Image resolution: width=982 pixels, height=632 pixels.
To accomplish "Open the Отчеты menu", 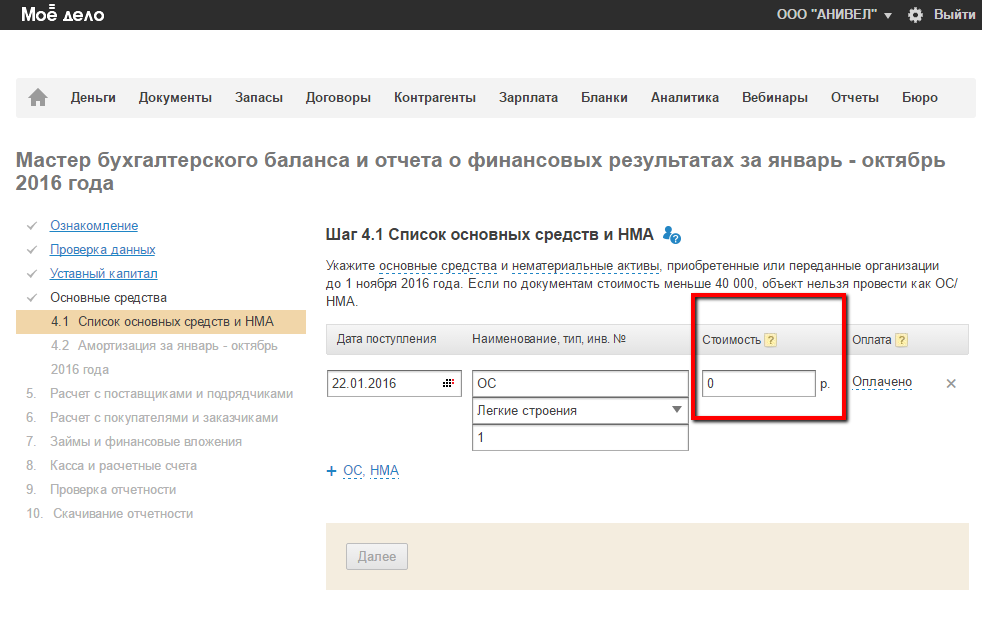I will click(x=854, y=97).
